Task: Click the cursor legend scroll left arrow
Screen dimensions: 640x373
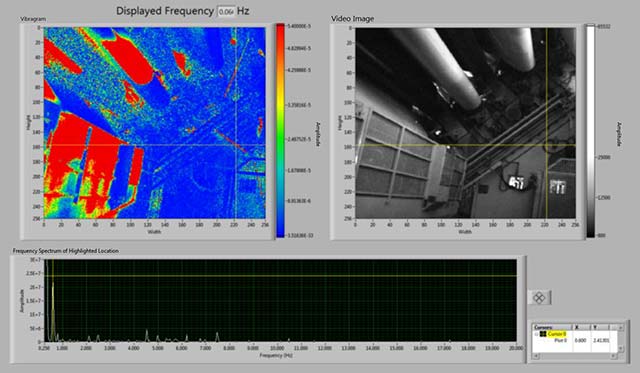Action: [536, 356]
